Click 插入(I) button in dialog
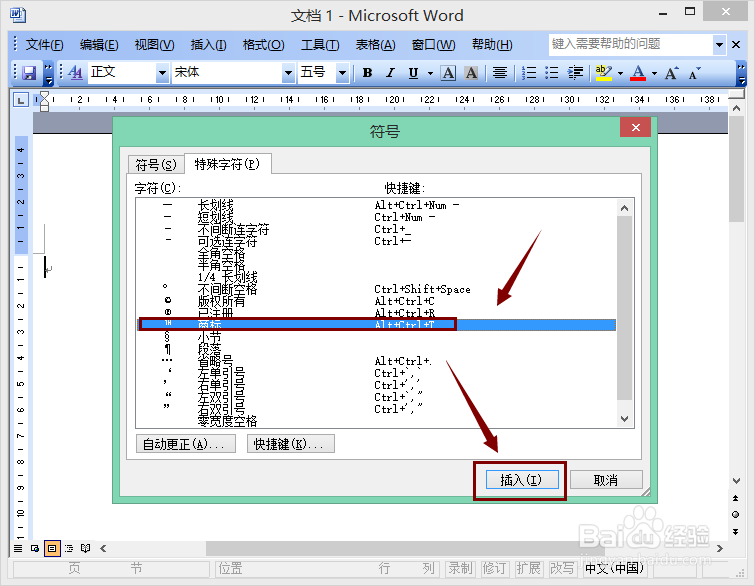This screenshot has height=586, width=755. 521,480
